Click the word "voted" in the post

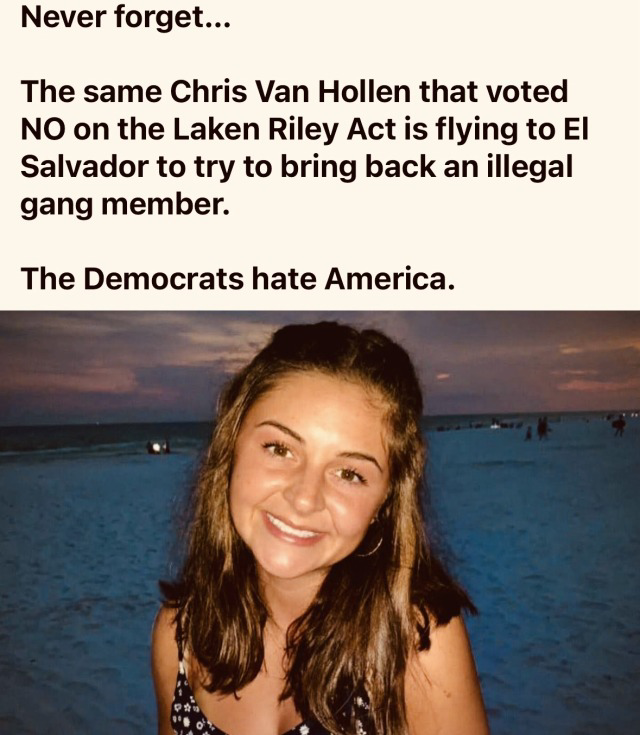pyautogui.click(x=527, y=91)
